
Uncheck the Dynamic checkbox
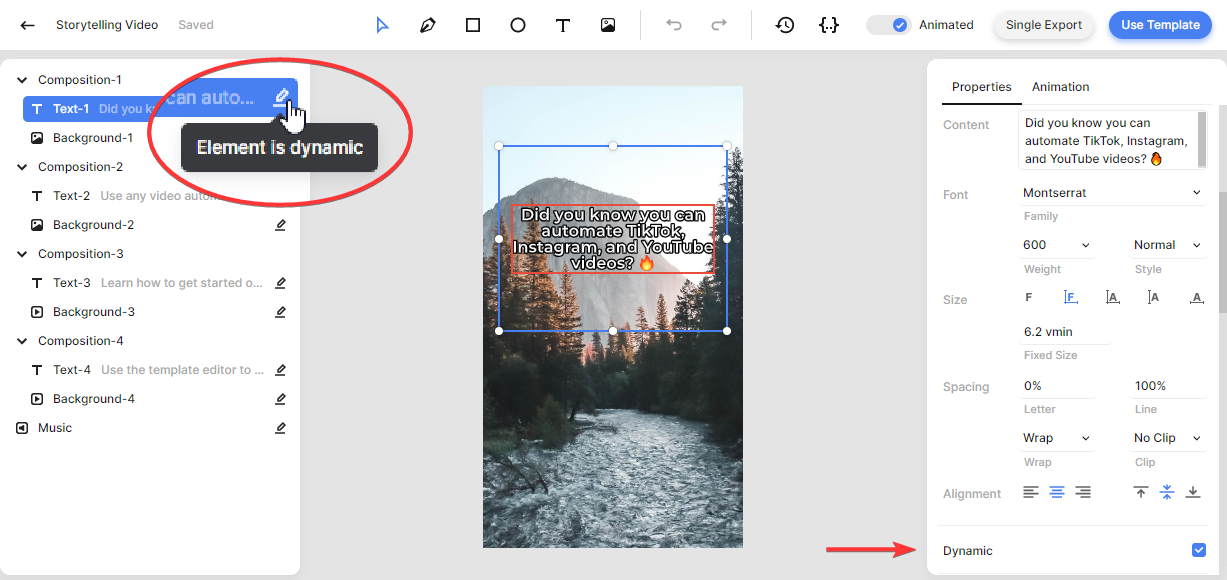point(1199,550)
